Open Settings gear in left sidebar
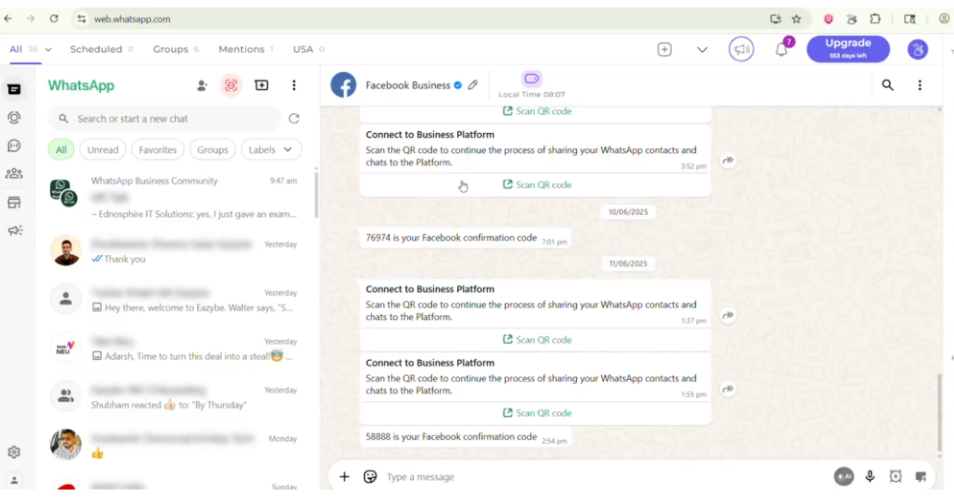The height and width of the screenshot is (502, 954). (x=14, y=452)
